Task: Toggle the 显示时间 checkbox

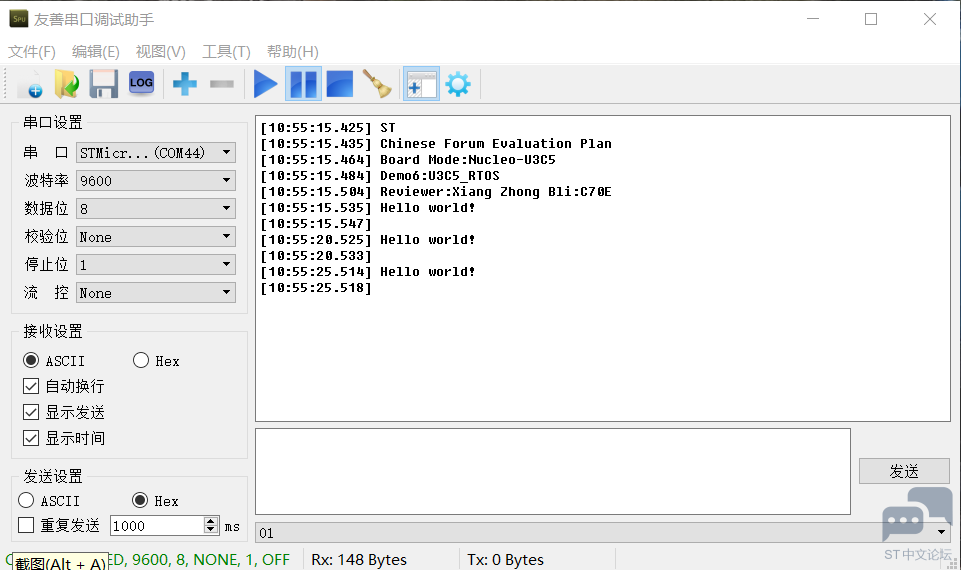Action: [x=31, y=438]
